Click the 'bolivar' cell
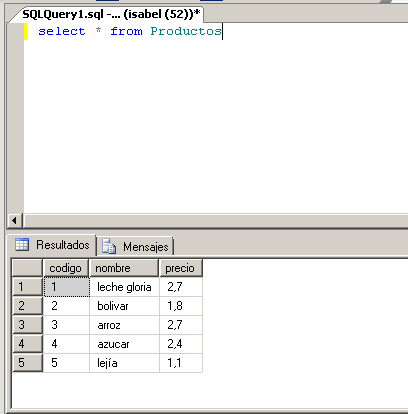Image resolution: width=408 pixels, height=414 pixels. click(x=125, y=306)
